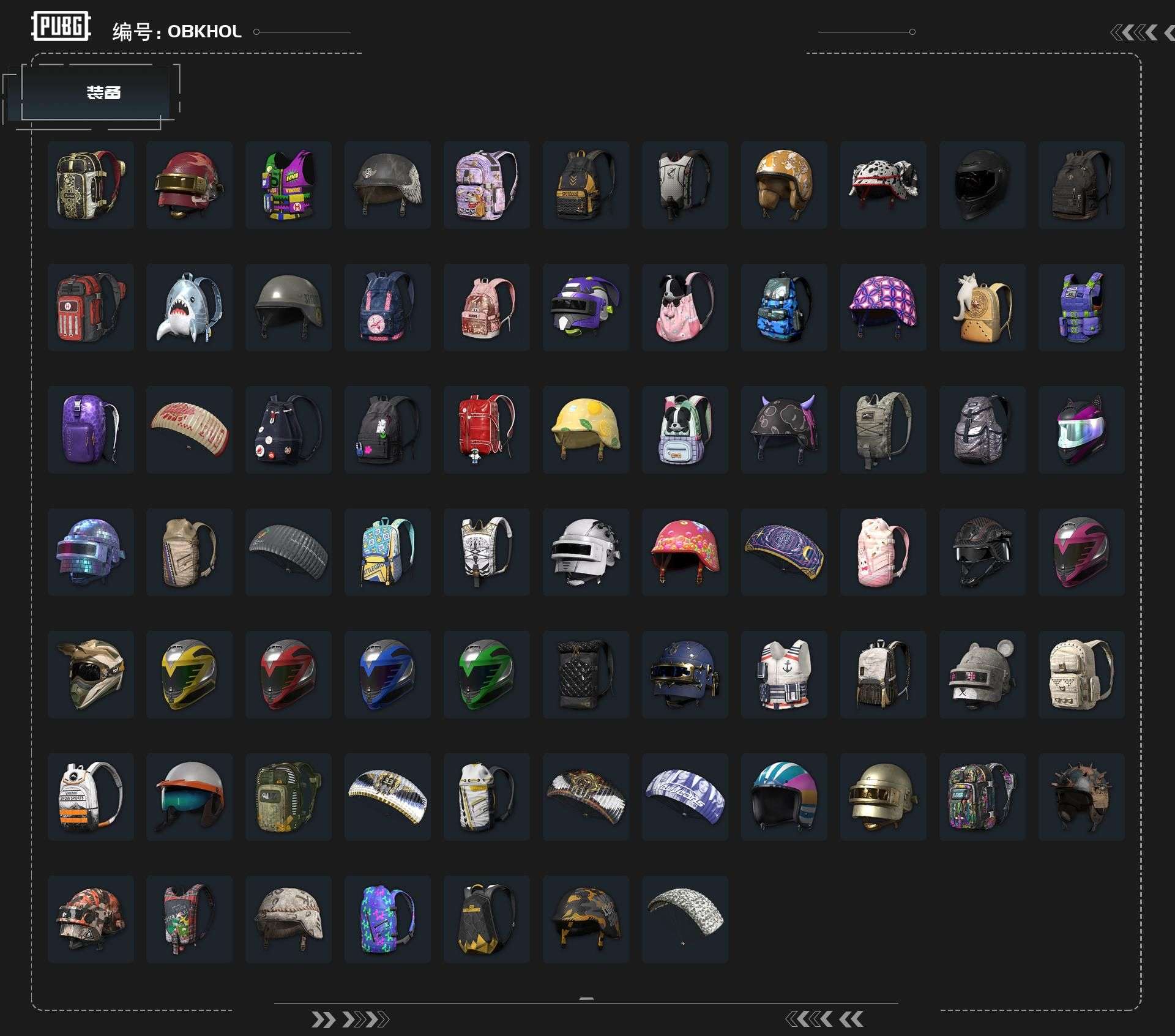This screenshot has height=1036, width=1175.
Task: Choose the tan motocross helmet with goggles
Action: click(91, 674)
